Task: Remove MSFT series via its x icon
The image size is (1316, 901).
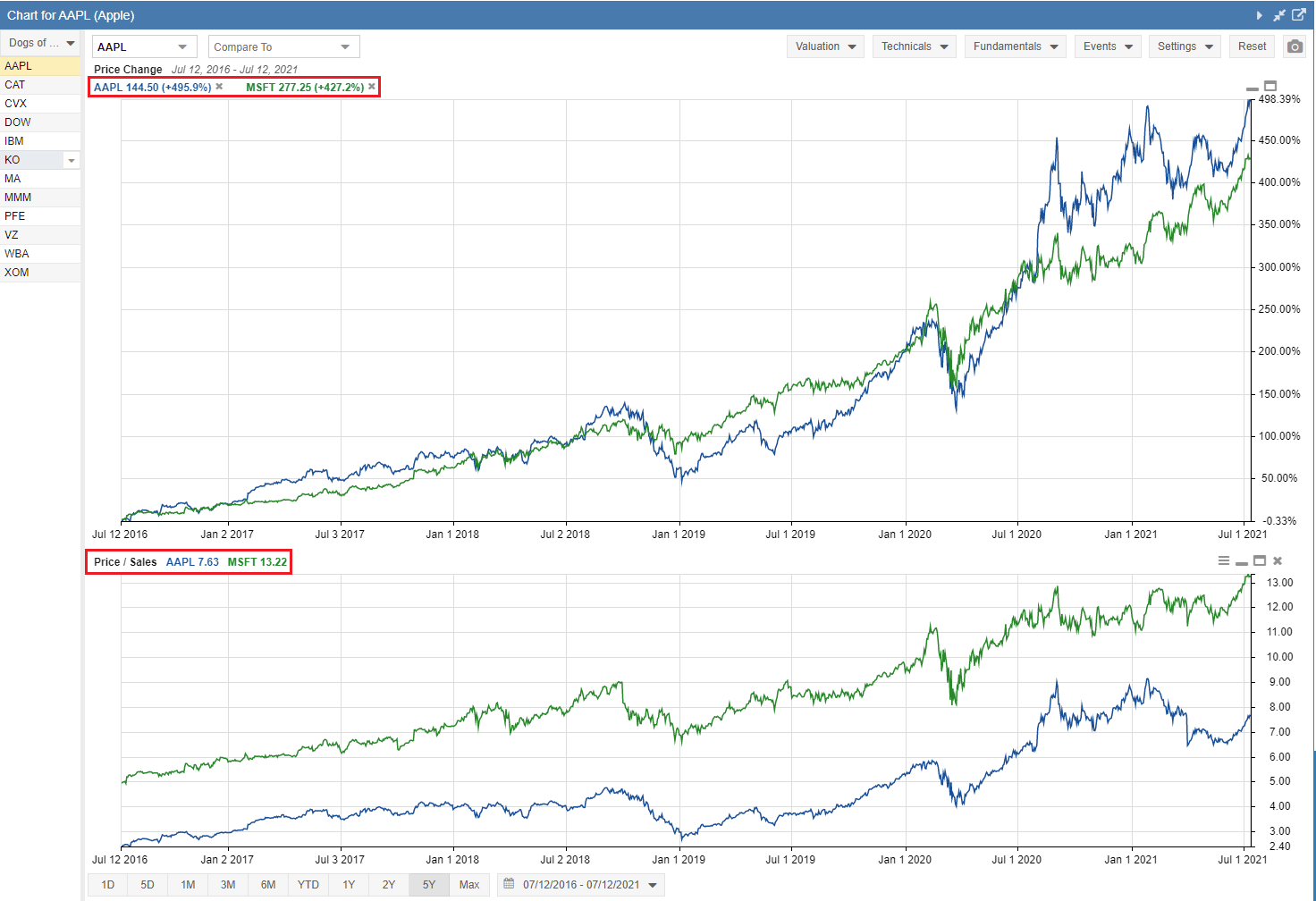Action: tap(372, 87)
